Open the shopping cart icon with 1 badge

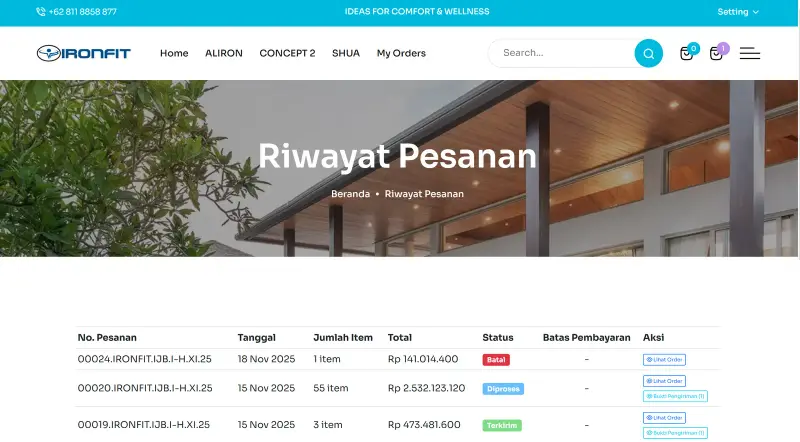[x=716, y=53]
